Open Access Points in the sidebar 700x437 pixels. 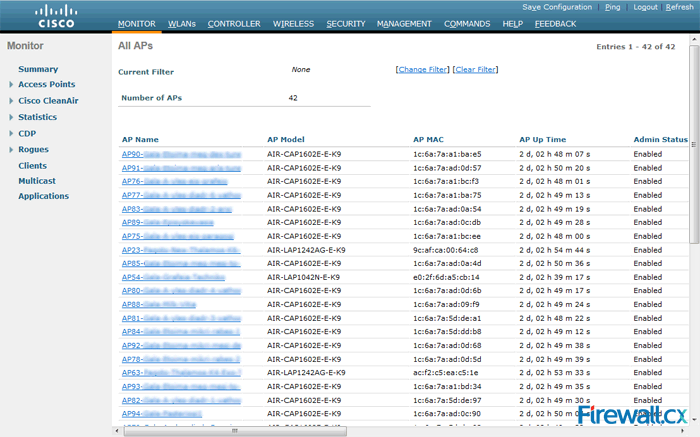[x=46, y=84]
